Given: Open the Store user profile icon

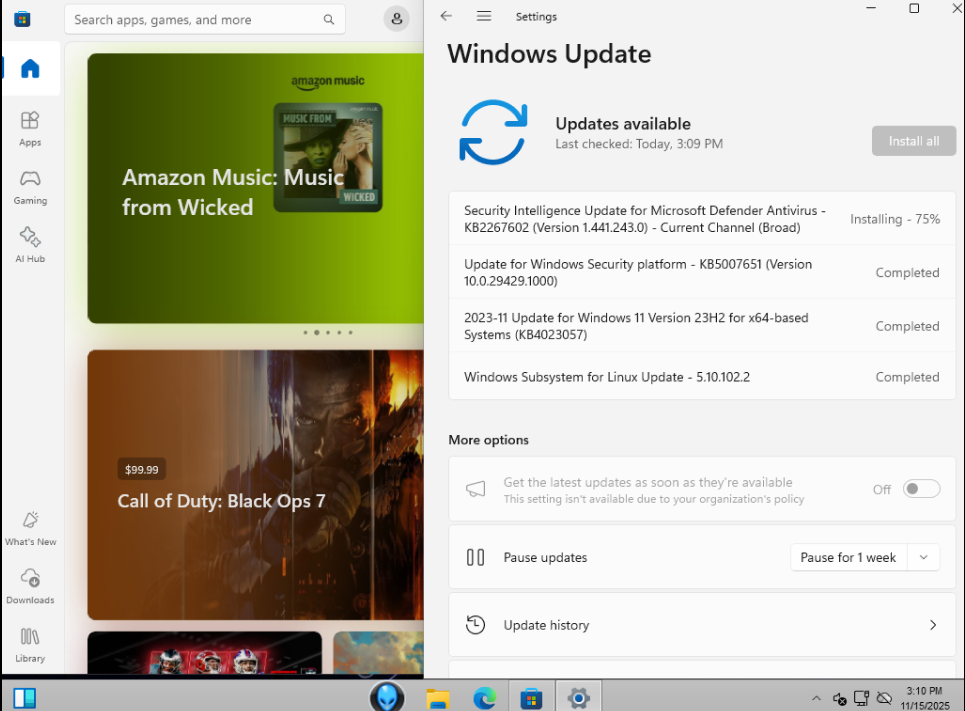Looking at the screenshot, I should pyautogui.click(x=397, y=19).
